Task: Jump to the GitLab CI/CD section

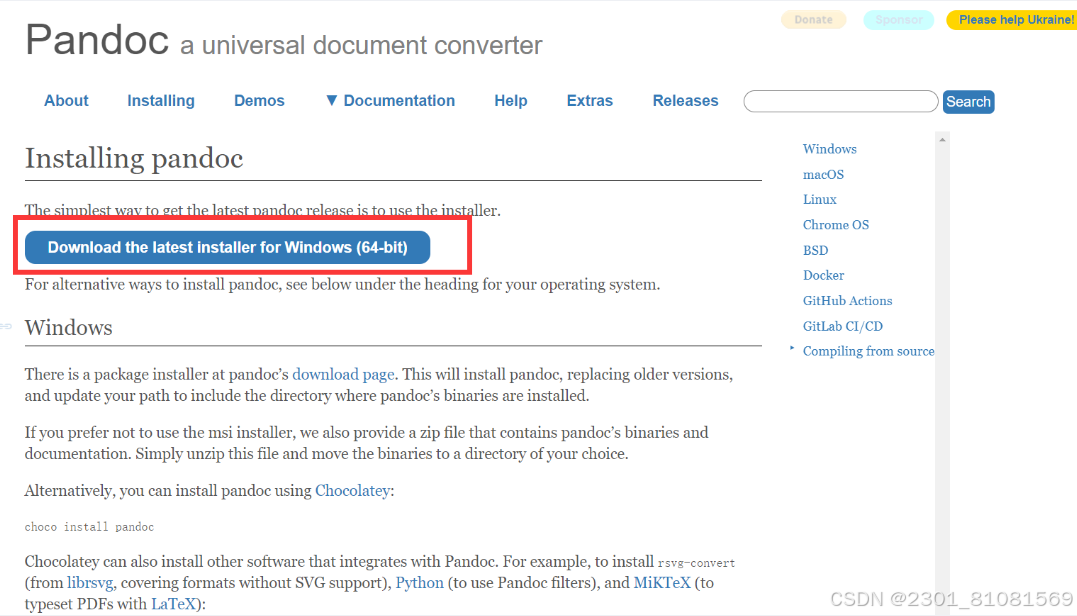Action: coord(843,326)
